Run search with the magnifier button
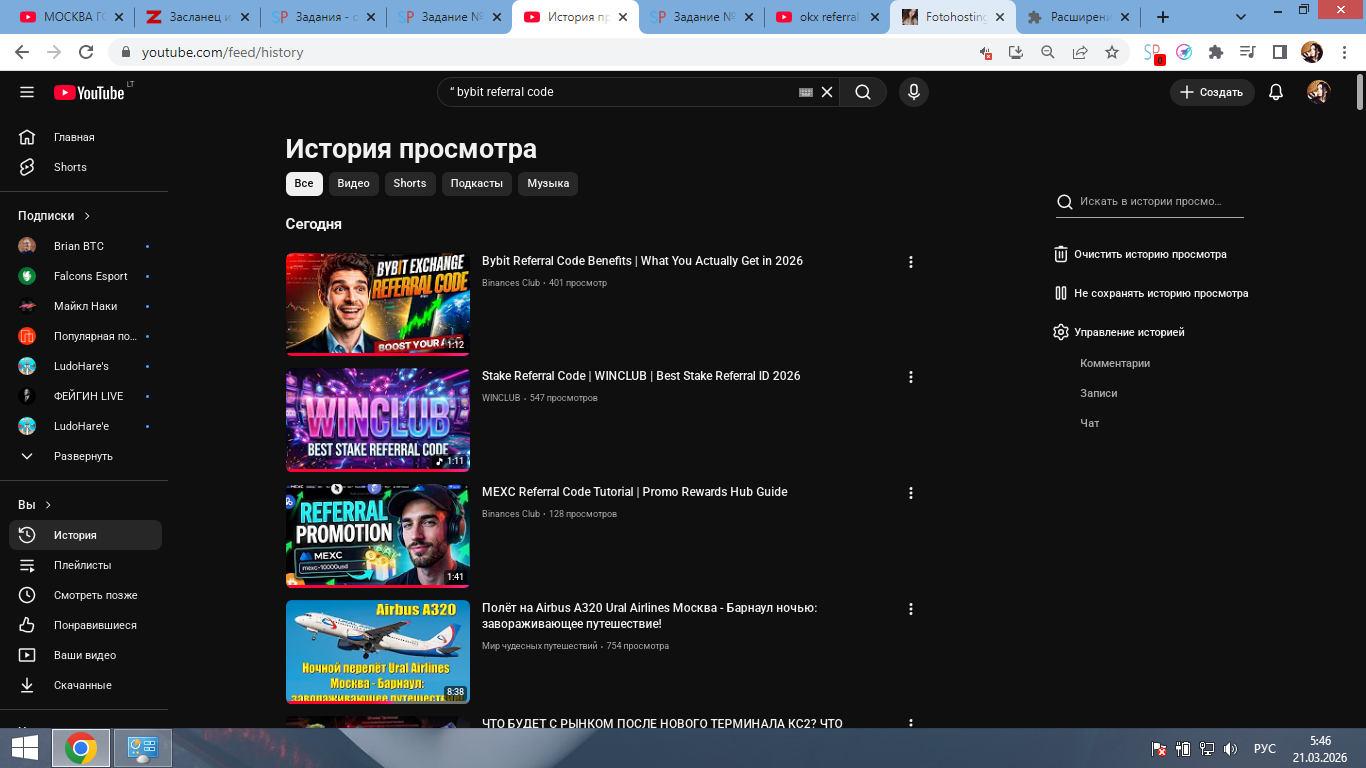1366x768 pixels. tap(863, 92)
